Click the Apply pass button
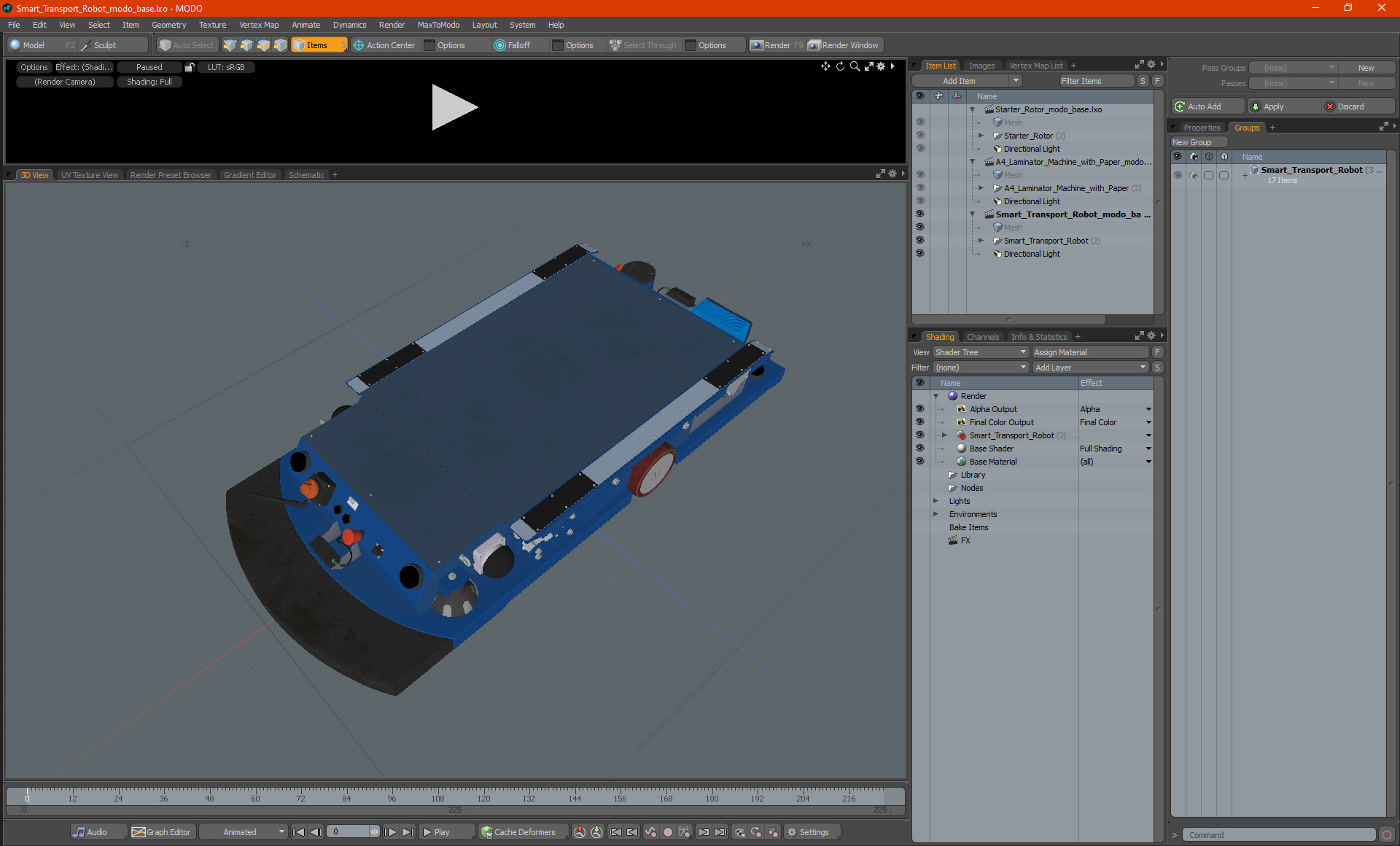This screenshot has width=1400, height=846. tap(1283, 106)
